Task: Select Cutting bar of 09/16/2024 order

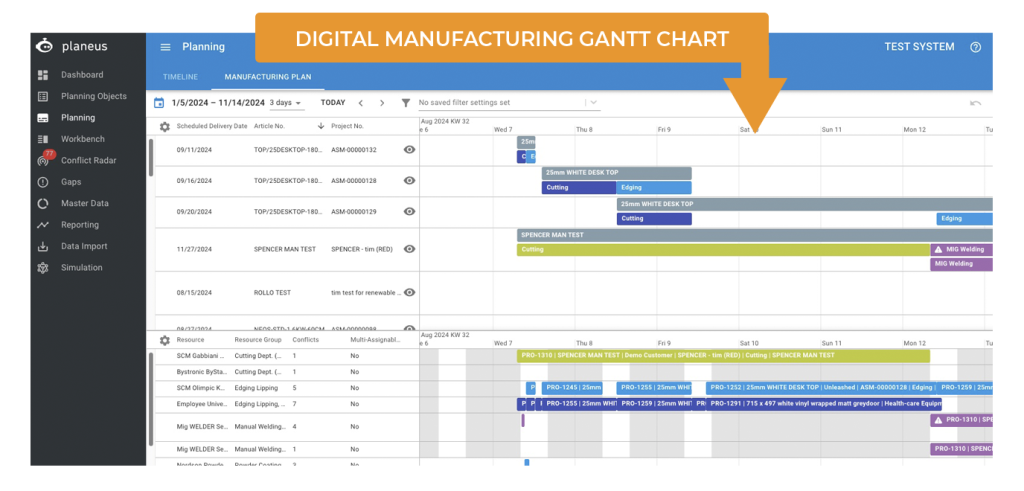Action: pyautogui.click(x=579, y=188)
